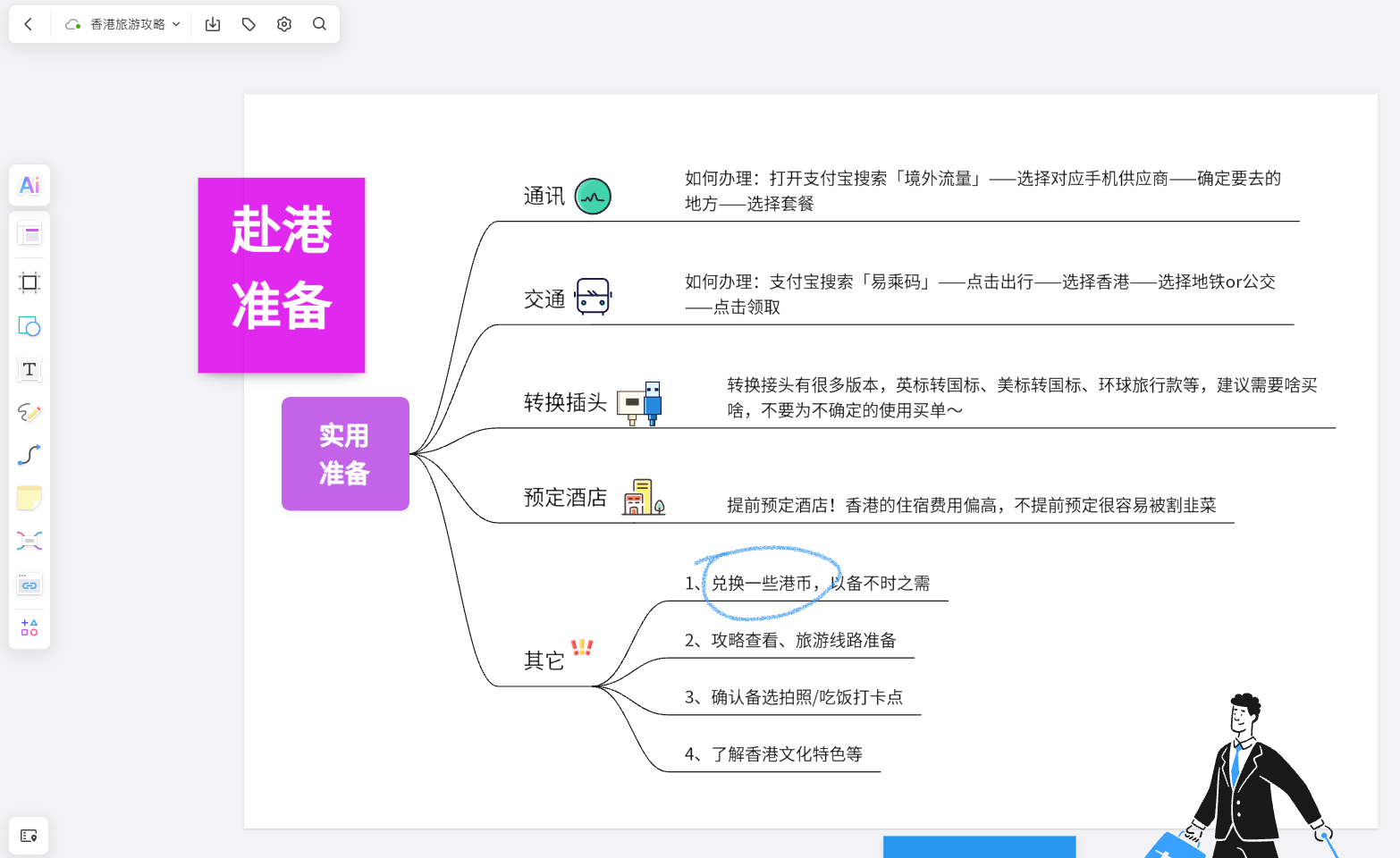Select the Text tool

(30, 369)
